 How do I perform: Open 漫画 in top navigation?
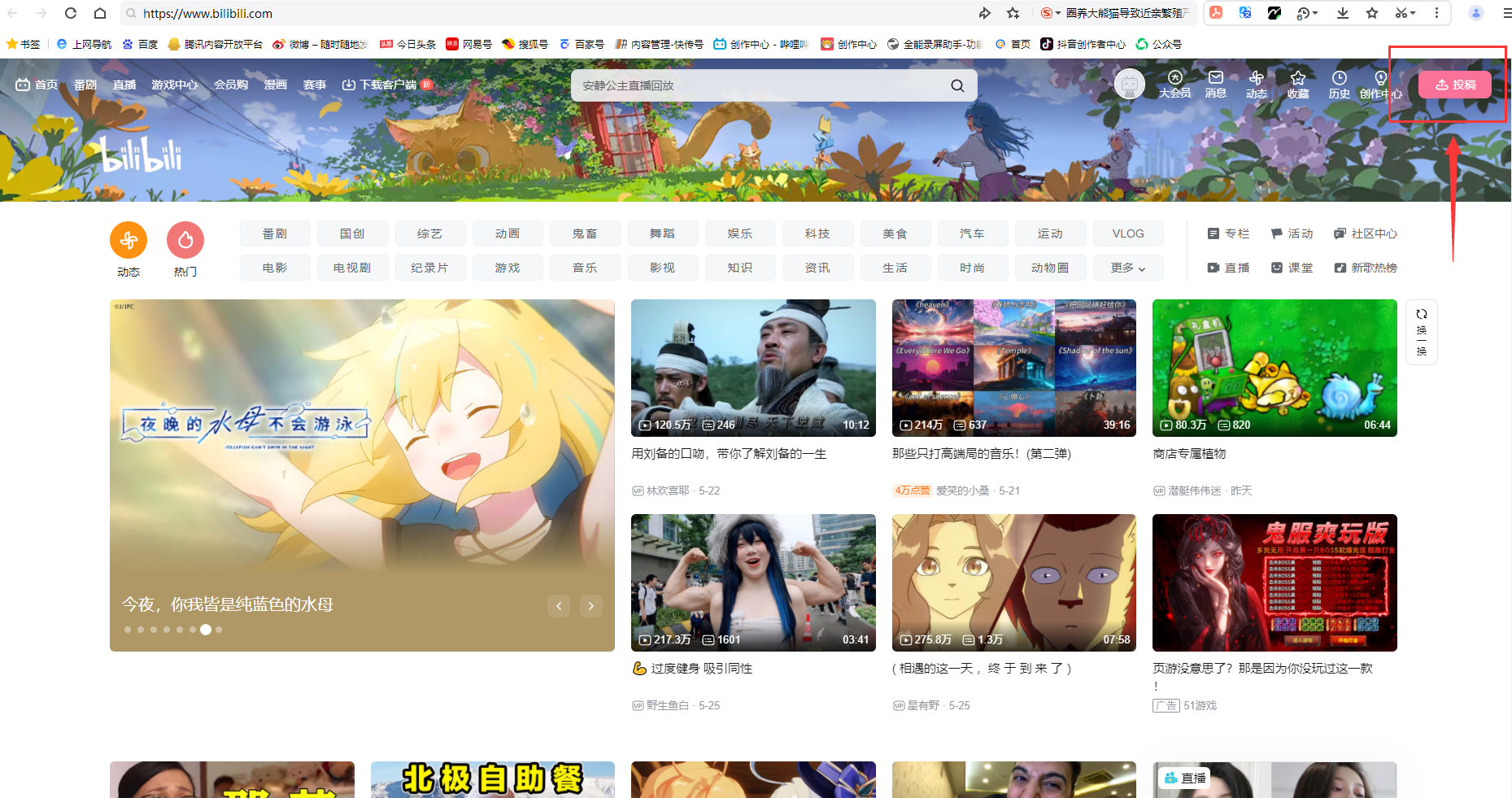pyautogui.click(x=276, y=85)
